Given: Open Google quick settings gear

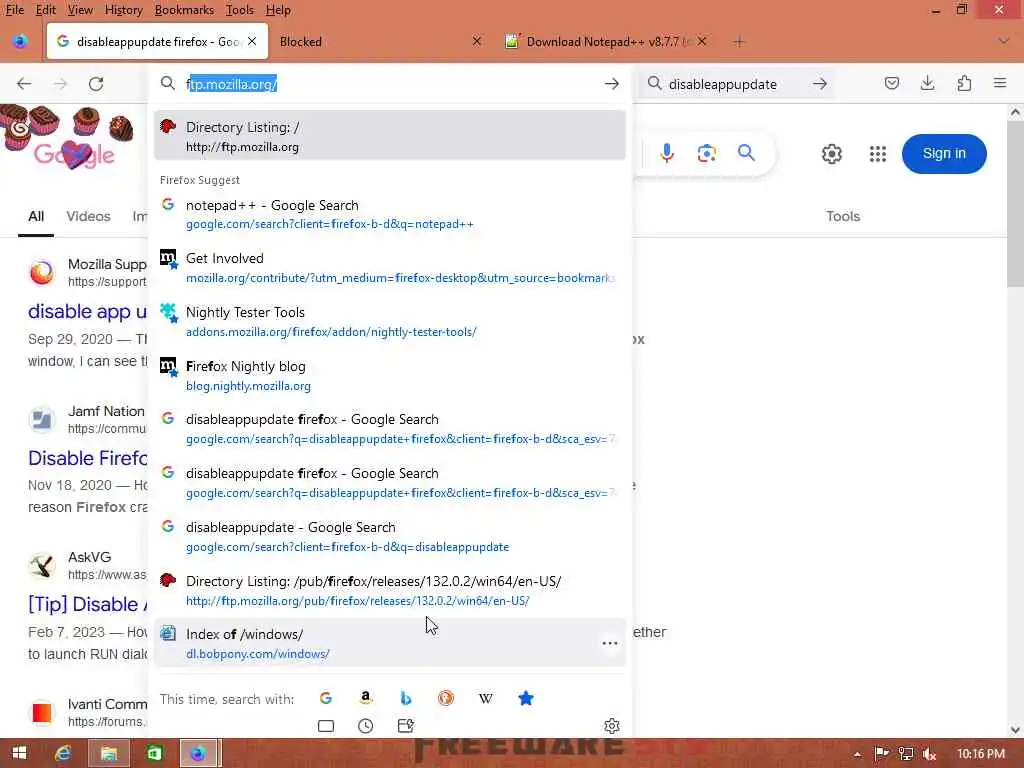Looking at the screenshot, I should pyautogui.click(x=831, y=154).
